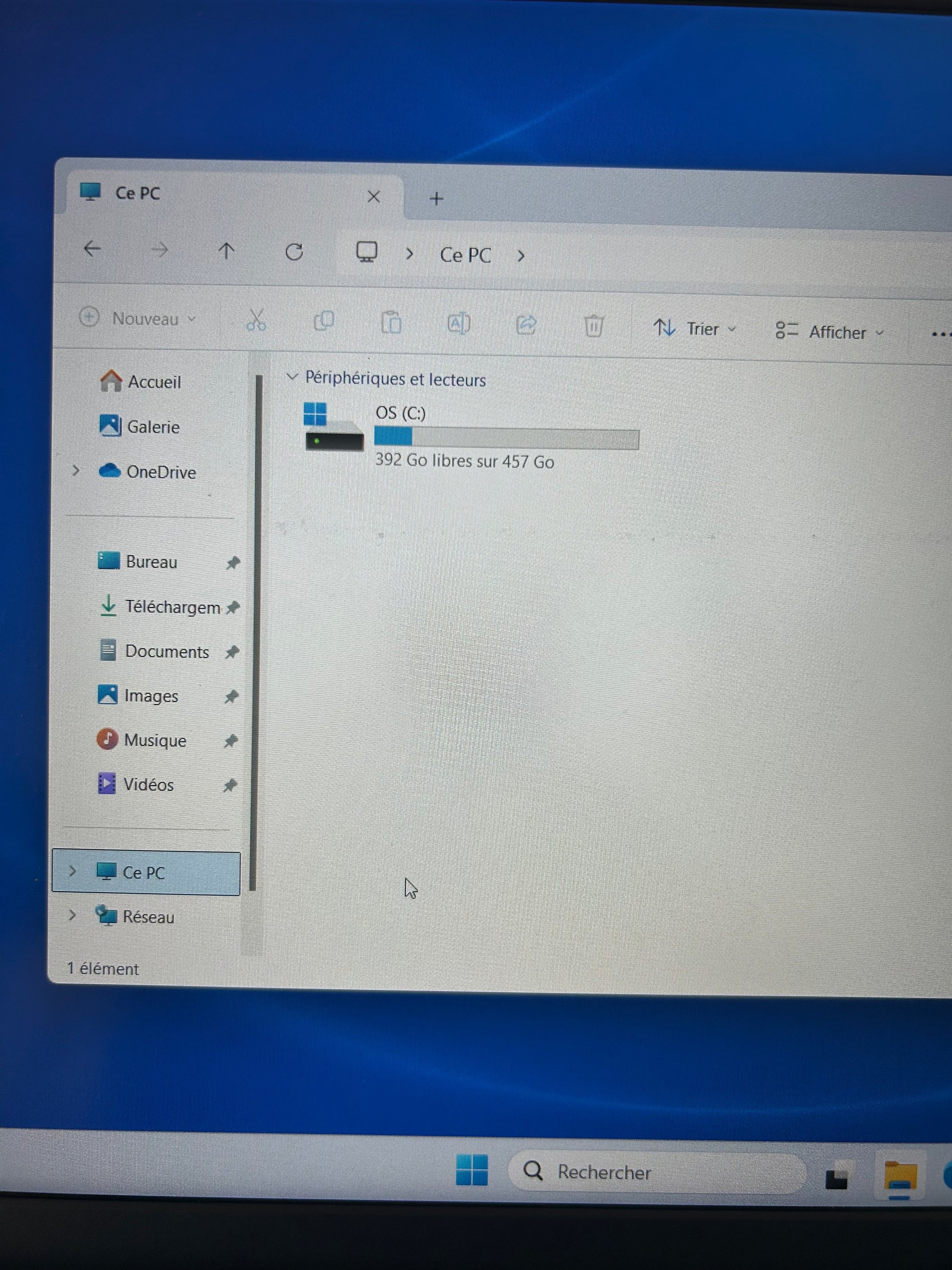Click the Rename icon in toolbar
952x1270 pixels.
click(458, 323)
